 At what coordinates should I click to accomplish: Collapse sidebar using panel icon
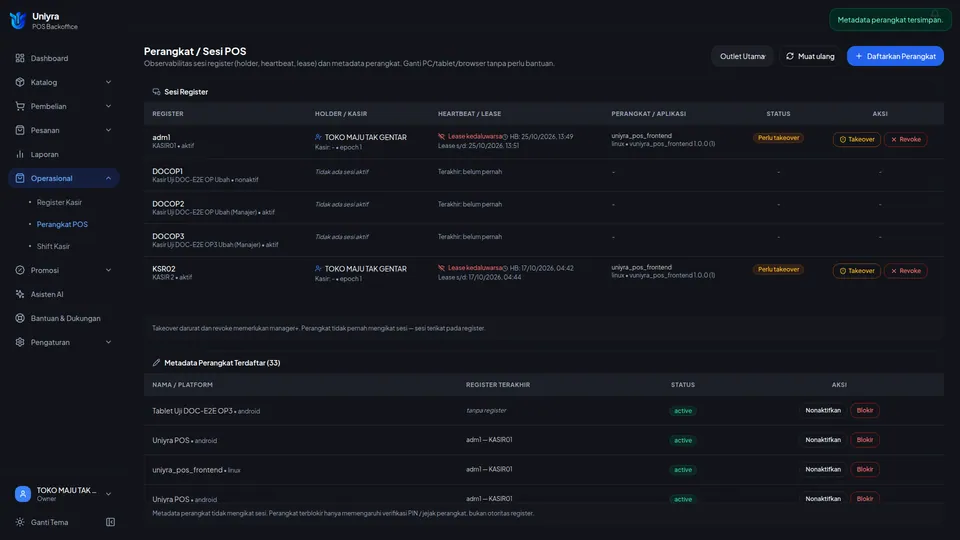pos(110,522)
